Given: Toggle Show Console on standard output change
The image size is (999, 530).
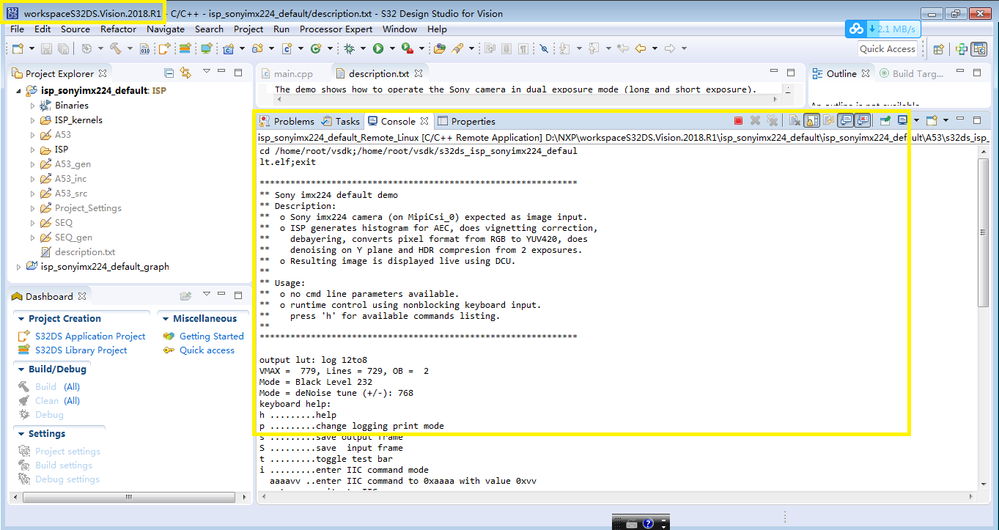Looking at the screenshot, I should coord(845,120).
